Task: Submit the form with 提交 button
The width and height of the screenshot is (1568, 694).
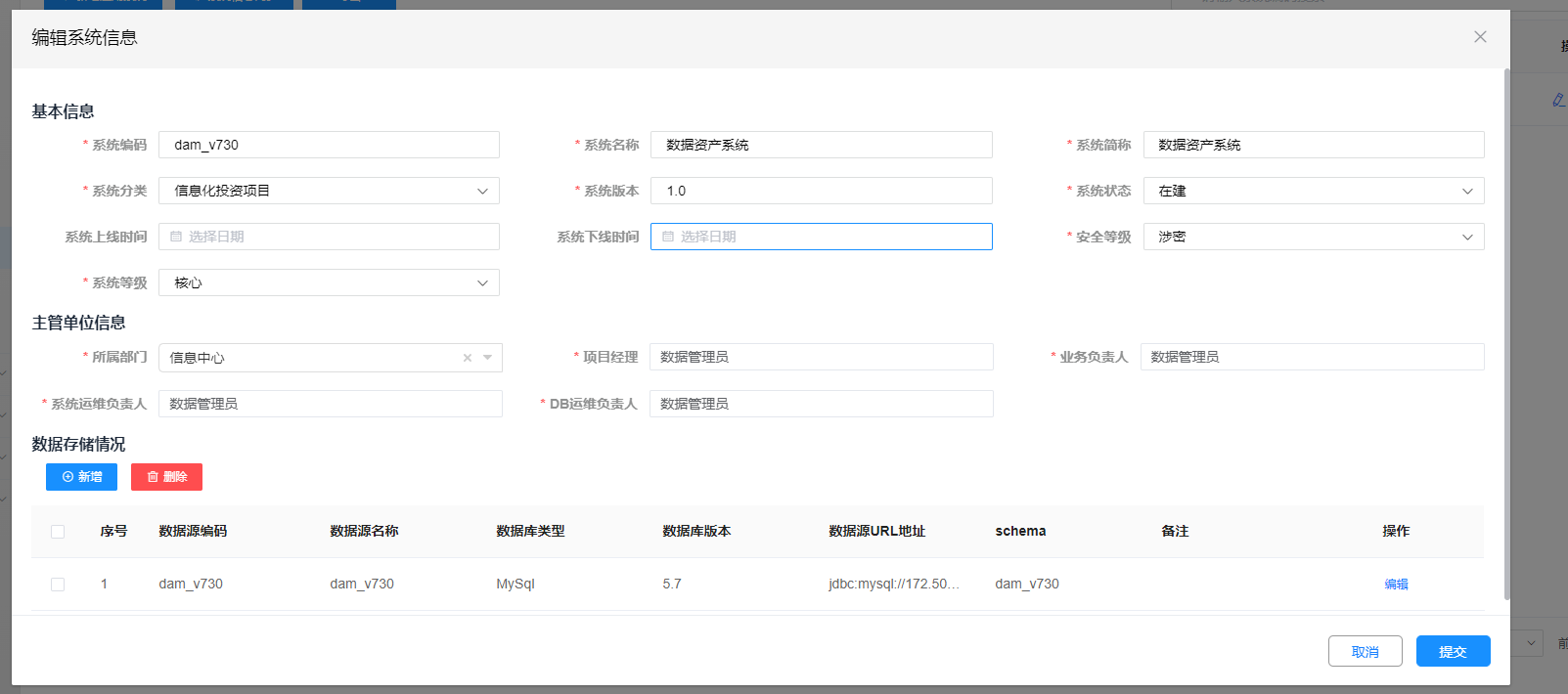Action: point(1453,651)
